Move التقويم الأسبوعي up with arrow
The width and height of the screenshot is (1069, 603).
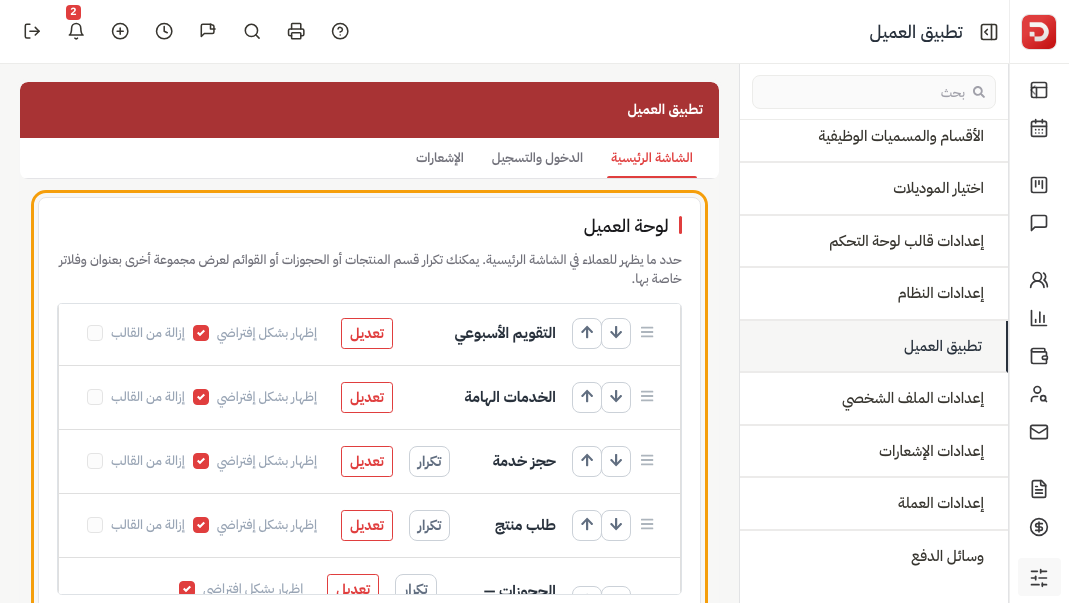point(587,333)
